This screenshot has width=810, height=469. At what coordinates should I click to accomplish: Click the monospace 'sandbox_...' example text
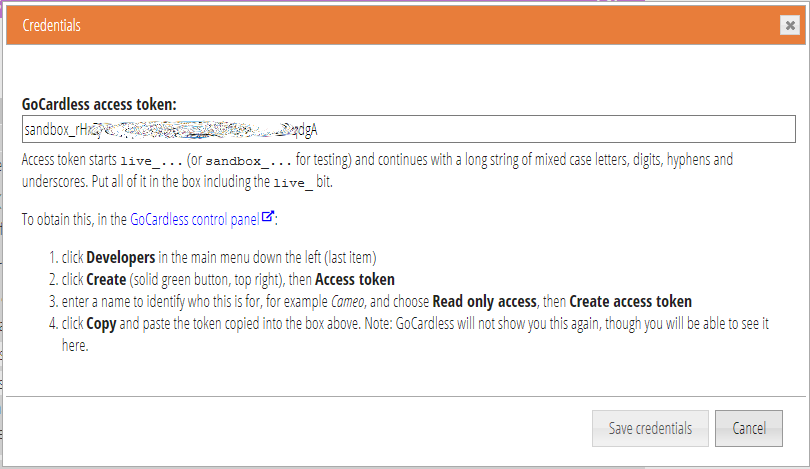point(248,161)
